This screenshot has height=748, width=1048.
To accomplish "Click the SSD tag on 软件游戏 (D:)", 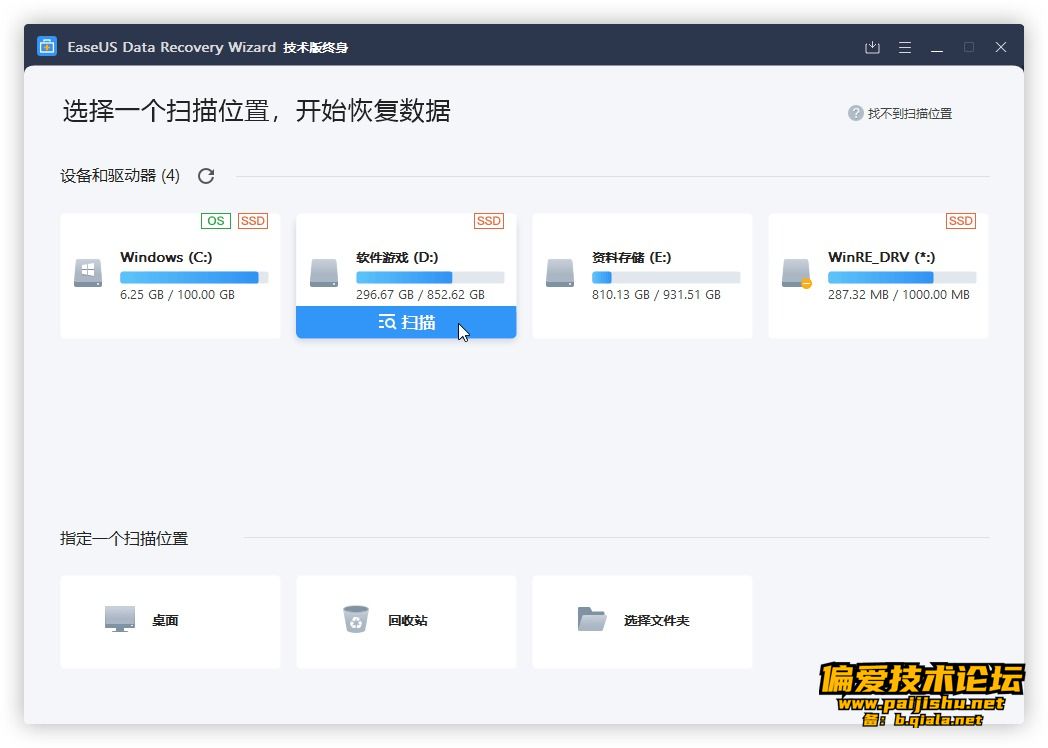I will pyautogui.click(x=489, y=221).
